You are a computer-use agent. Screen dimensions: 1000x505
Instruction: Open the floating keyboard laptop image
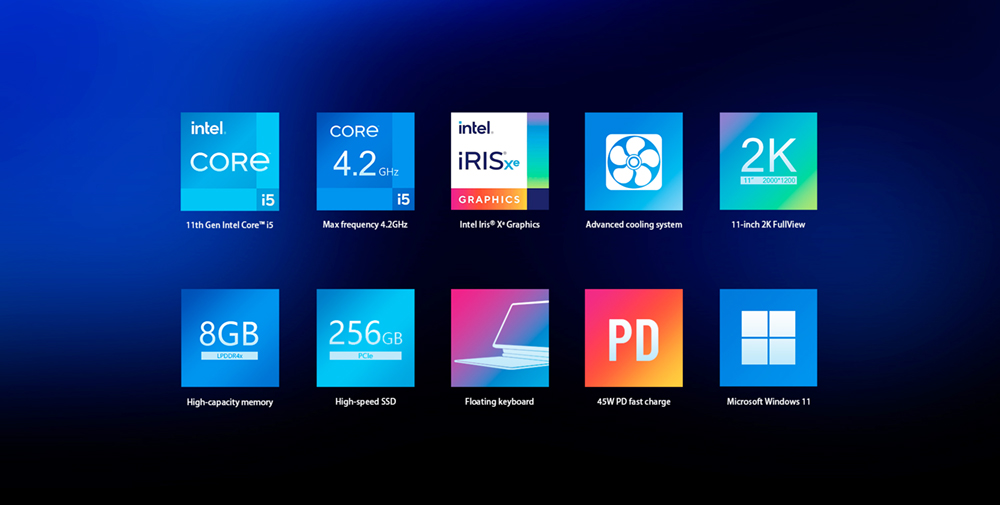499,338
